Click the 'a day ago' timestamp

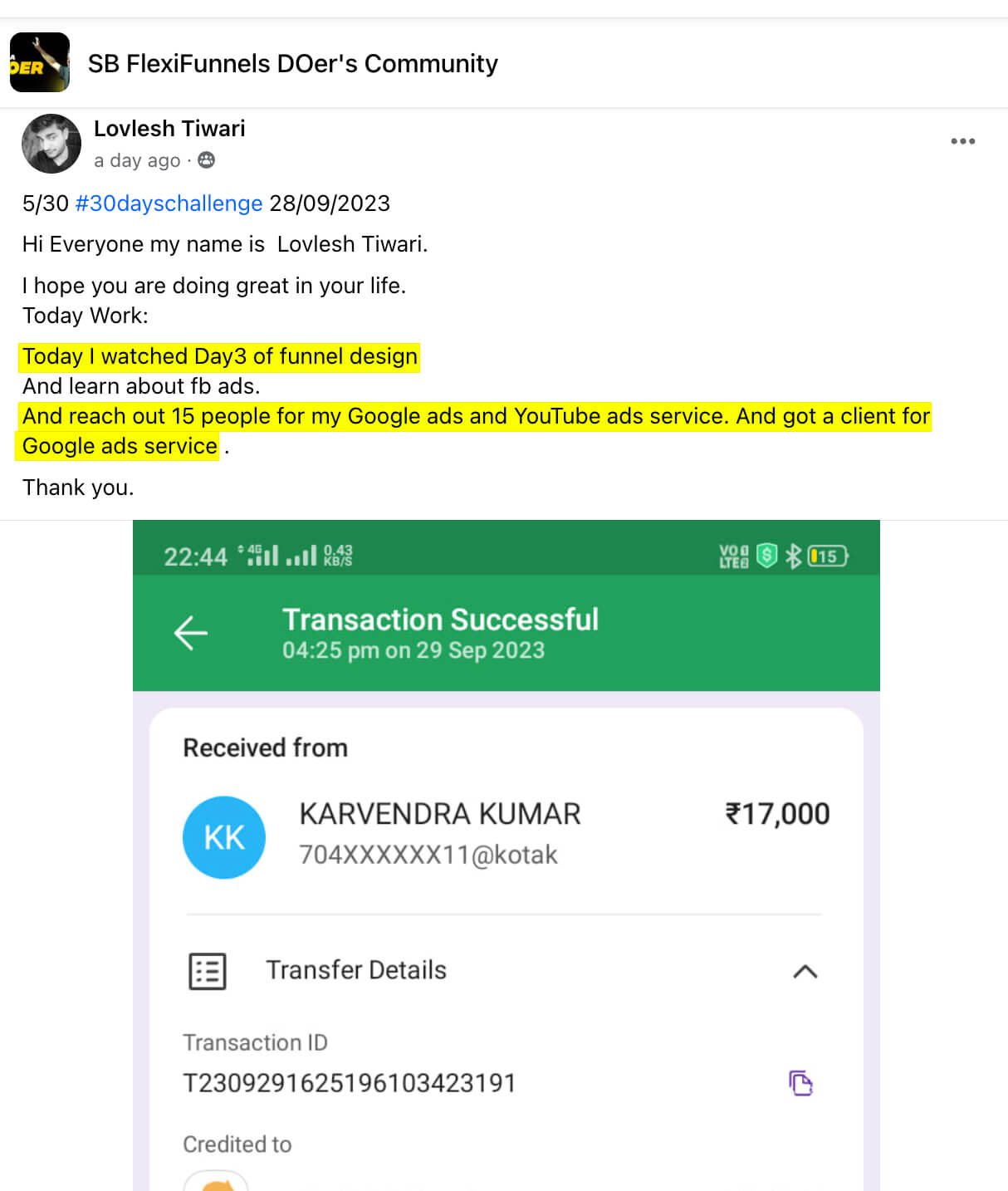137,160
